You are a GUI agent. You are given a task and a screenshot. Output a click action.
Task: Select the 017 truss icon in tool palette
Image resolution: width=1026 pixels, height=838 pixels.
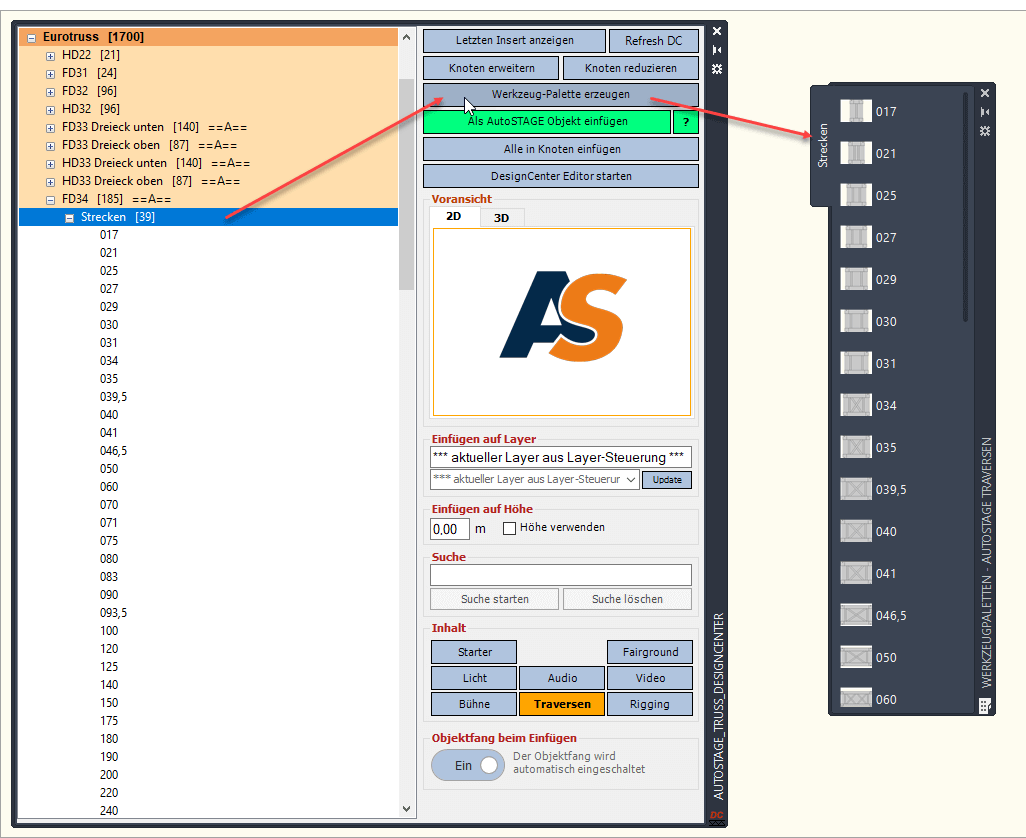pos(856,111)
